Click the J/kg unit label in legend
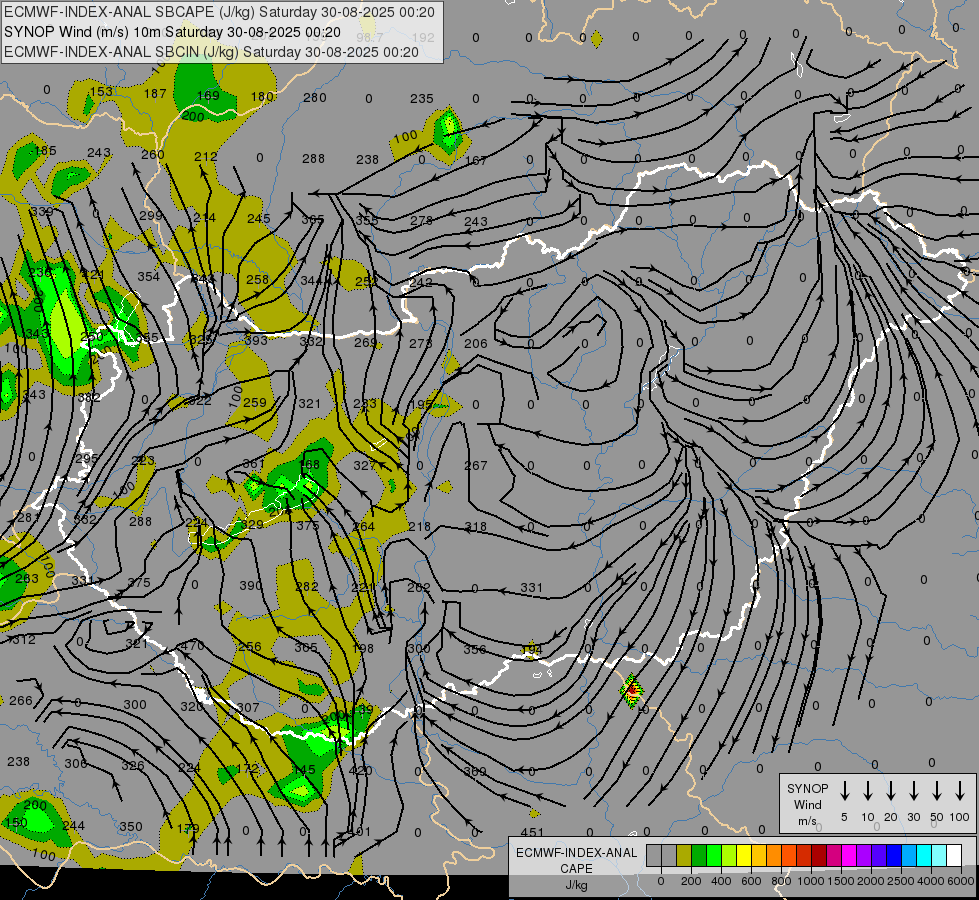Image resolution: width=979 pixels, height=900 pixels. (576, 885)
